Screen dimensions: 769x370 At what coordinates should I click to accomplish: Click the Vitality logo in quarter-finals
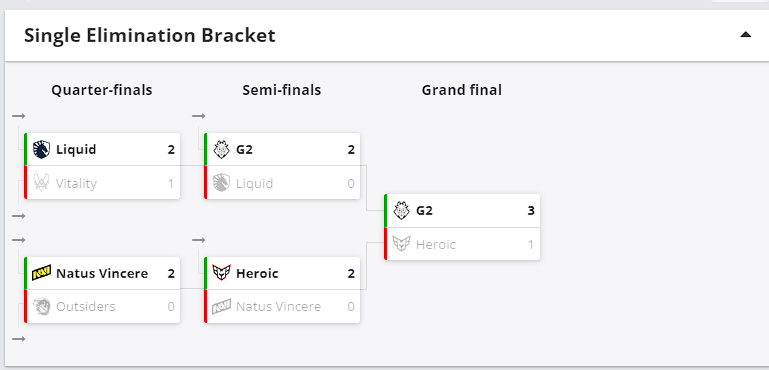tap(41, 183)
